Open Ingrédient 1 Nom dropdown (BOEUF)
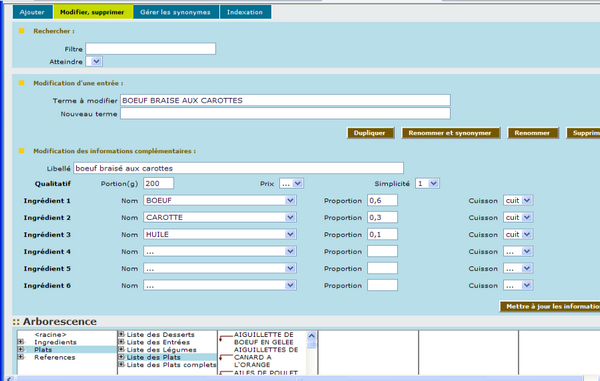This screenshot has width=600, height=381. click(220, 200)
